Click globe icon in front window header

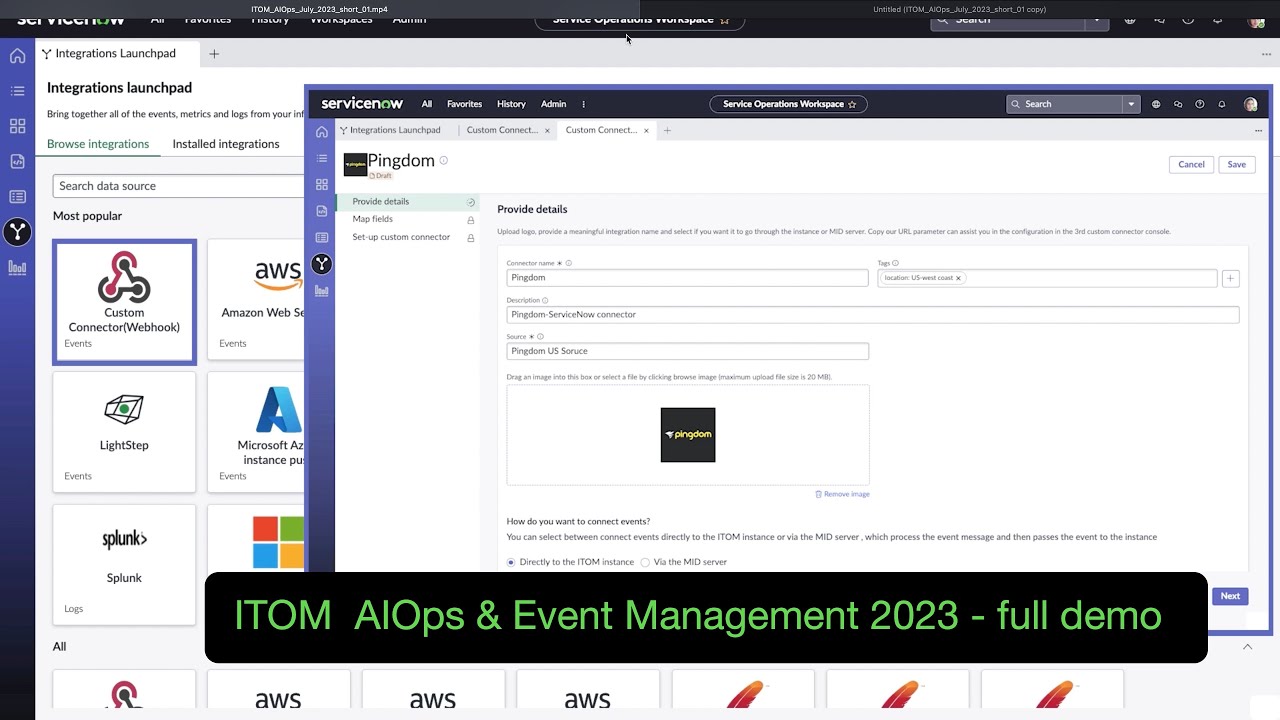pyautogui.click(x=1156, y=104)
